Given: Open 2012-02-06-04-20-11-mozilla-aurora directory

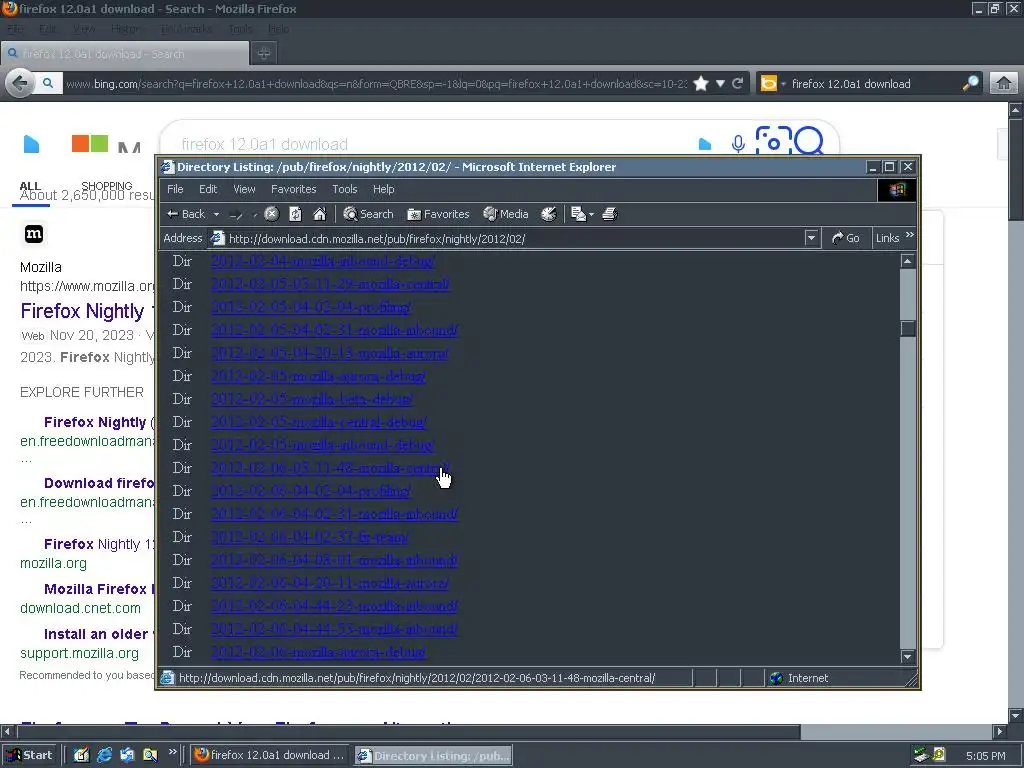Looking at the screenshot, I should click(330, 583).
